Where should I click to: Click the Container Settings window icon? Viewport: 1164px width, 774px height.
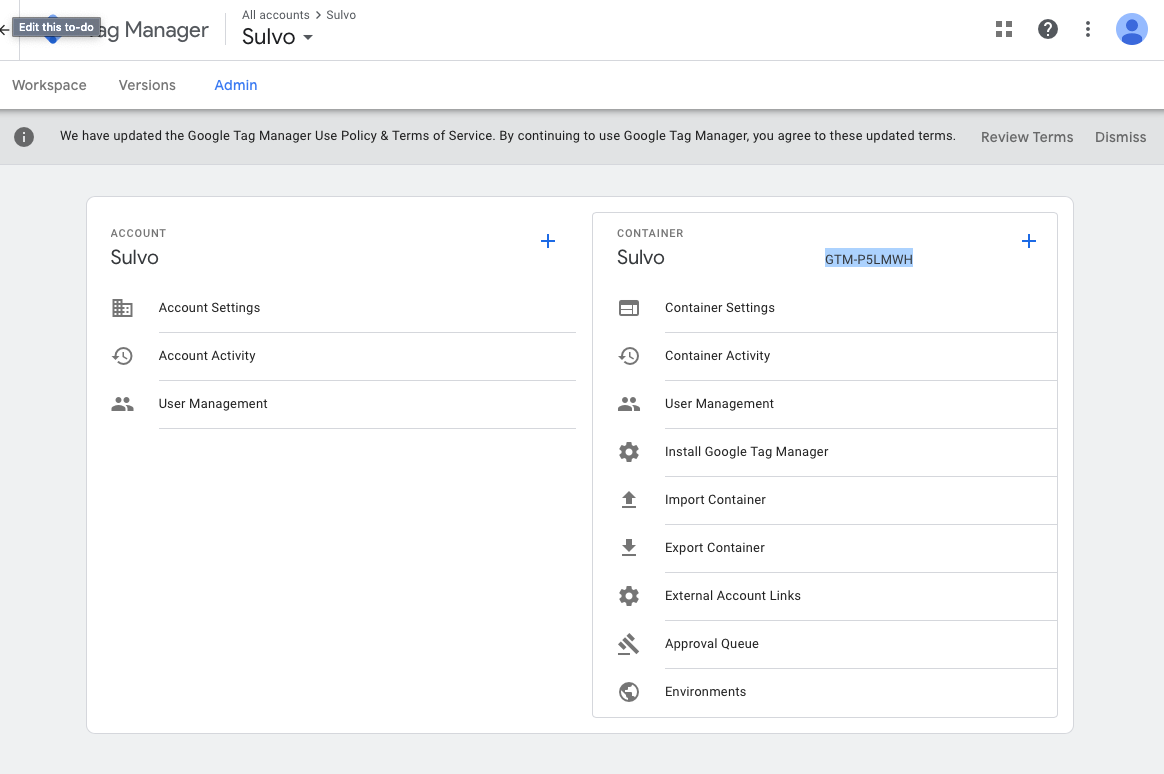(x=629, y=308)
